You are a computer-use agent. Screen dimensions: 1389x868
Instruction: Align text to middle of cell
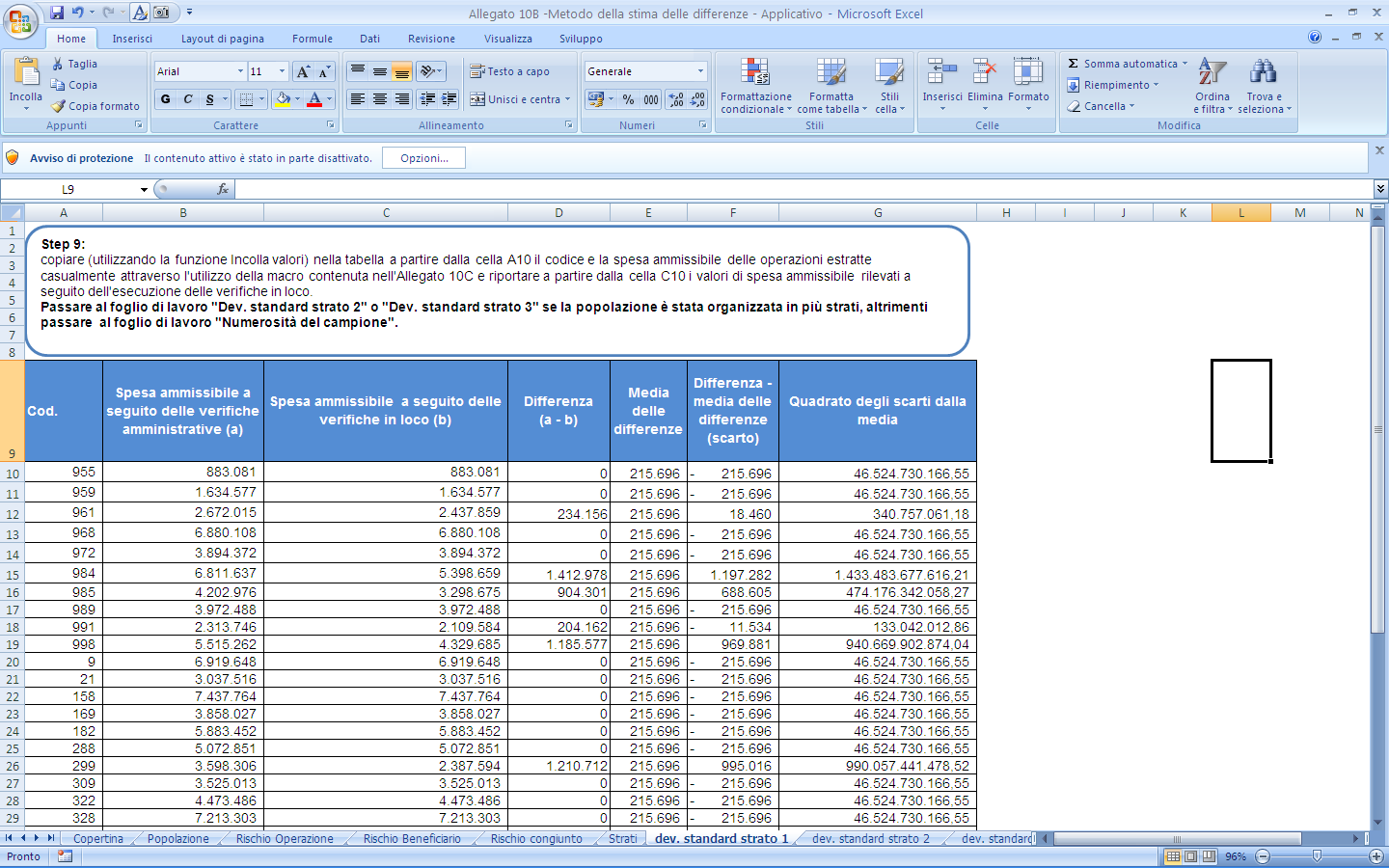click(380, 71)
